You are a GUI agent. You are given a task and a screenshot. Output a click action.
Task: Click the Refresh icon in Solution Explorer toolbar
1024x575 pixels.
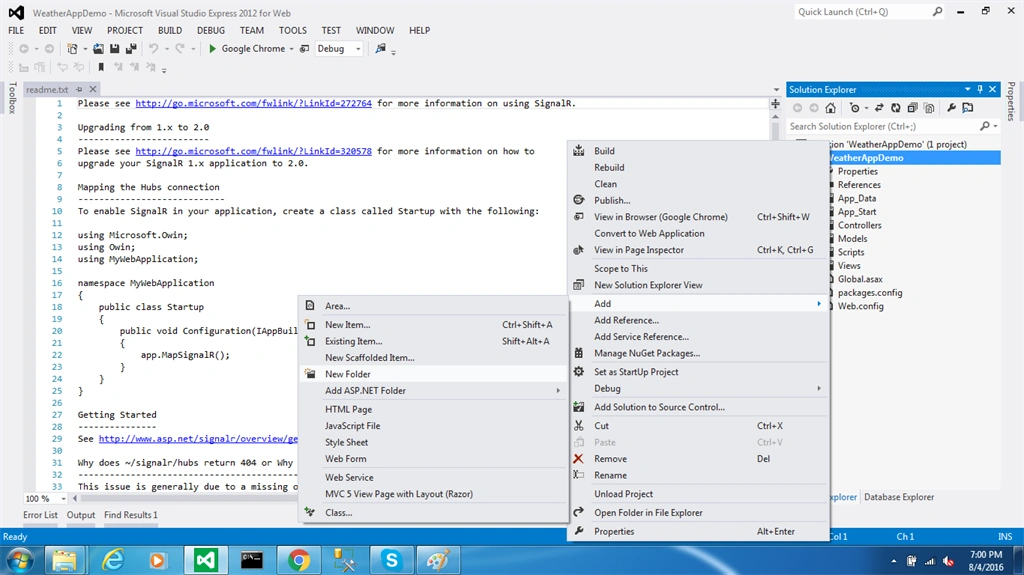895,108
